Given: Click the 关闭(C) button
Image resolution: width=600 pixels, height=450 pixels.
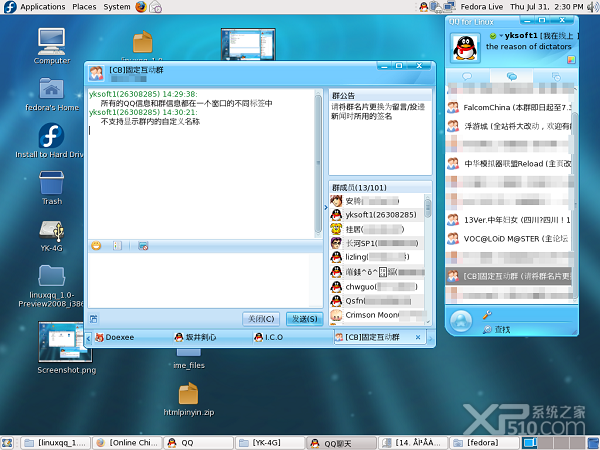Looking at the screenshot, I should (x=261, y=319).
